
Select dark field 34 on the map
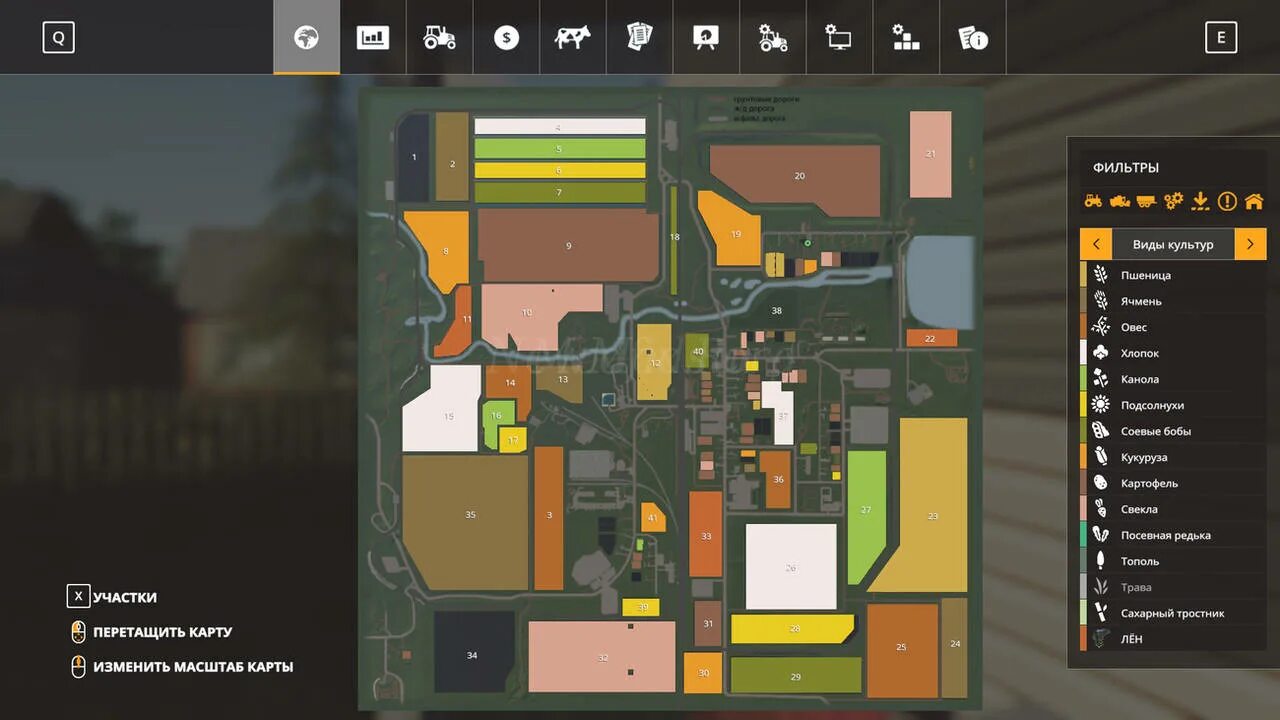[474, 652]
